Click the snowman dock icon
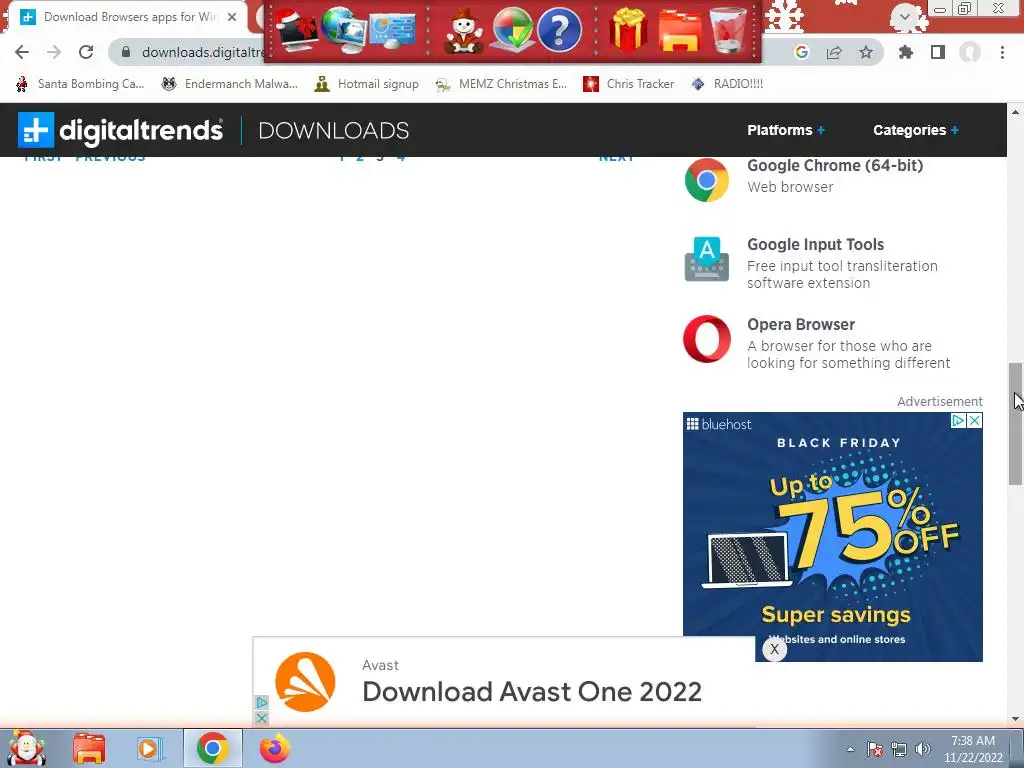Viewport: 1024px width, 768px height. (x=464, y=30)
